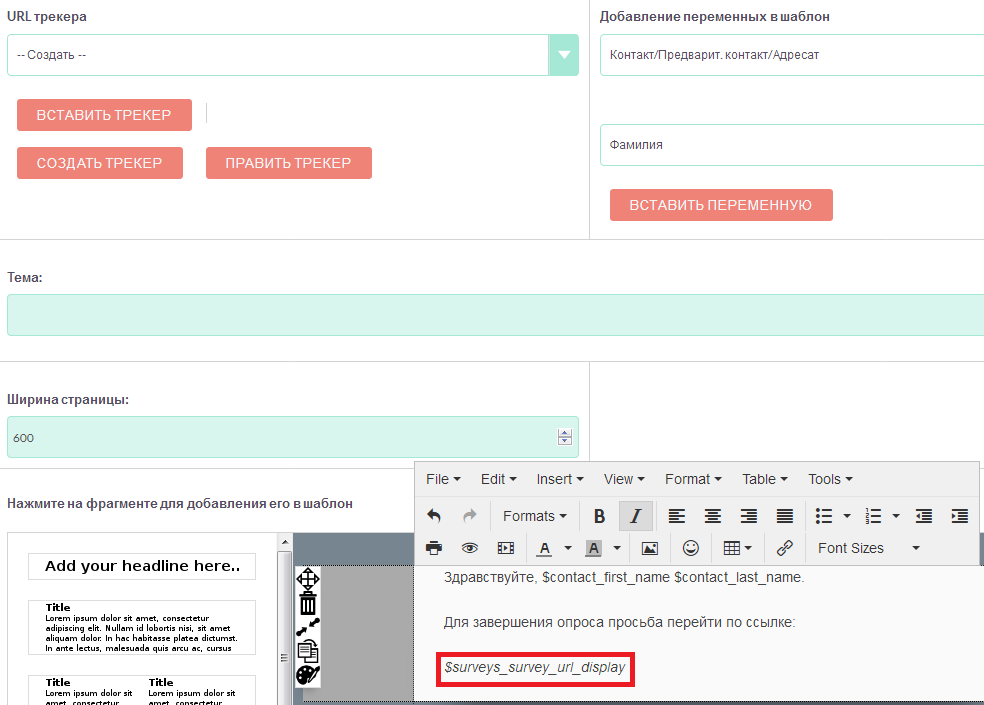This screenshot has width=984, height=705.
Task: Expand numbered list style options
Action: [x=896, y=516]
